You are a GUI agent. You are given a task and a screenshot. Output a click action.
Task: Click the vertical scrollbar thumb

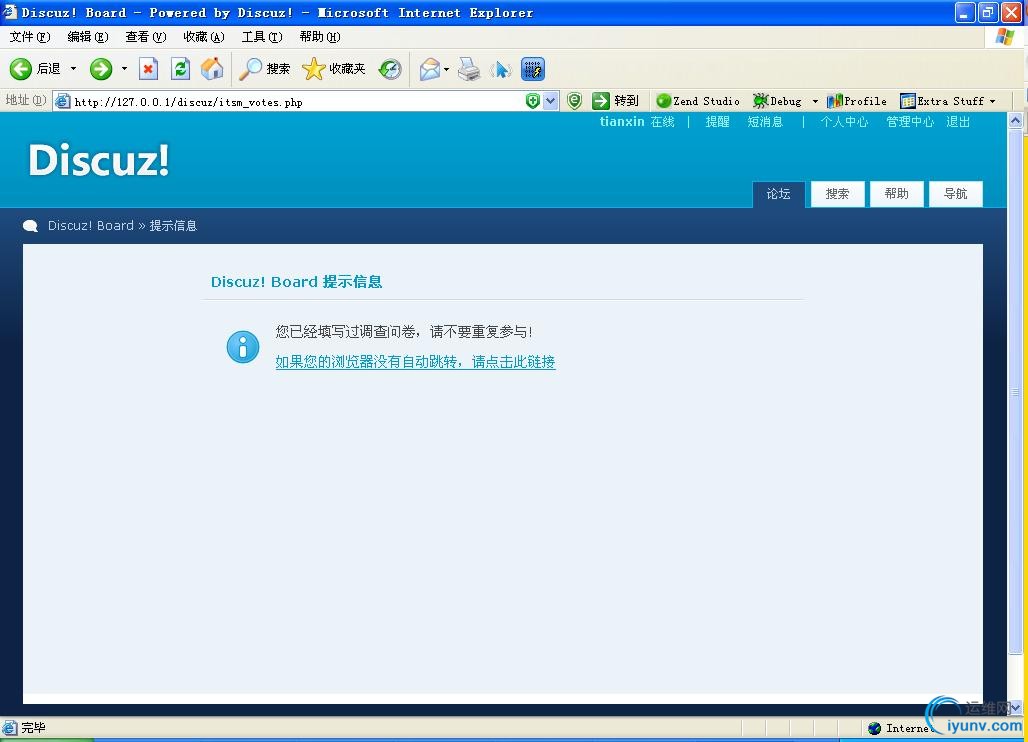pos(1016,392)
